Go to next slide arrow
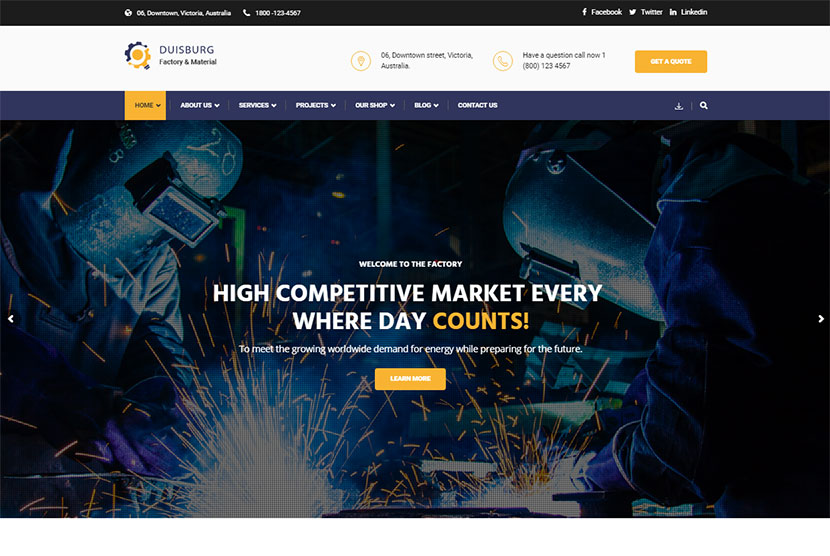 (821, 319)
